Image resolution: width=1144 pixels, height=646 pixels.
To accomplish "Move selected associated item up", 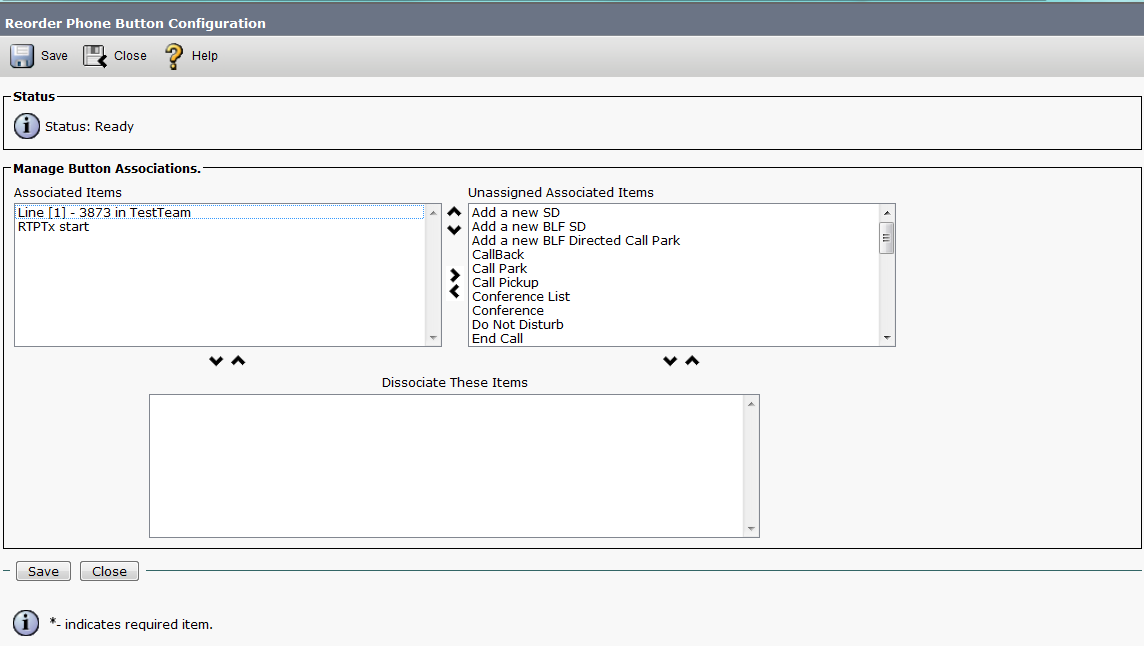I will pos(454,212).
